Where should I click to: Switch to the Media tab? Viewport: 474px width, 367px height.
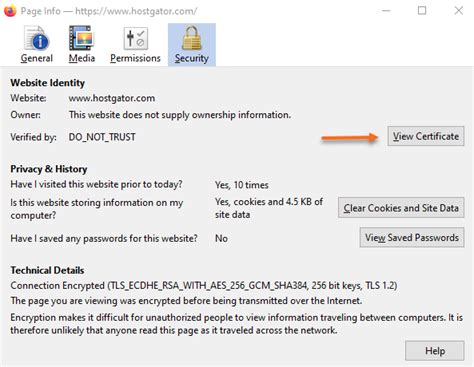pos(82,44)
